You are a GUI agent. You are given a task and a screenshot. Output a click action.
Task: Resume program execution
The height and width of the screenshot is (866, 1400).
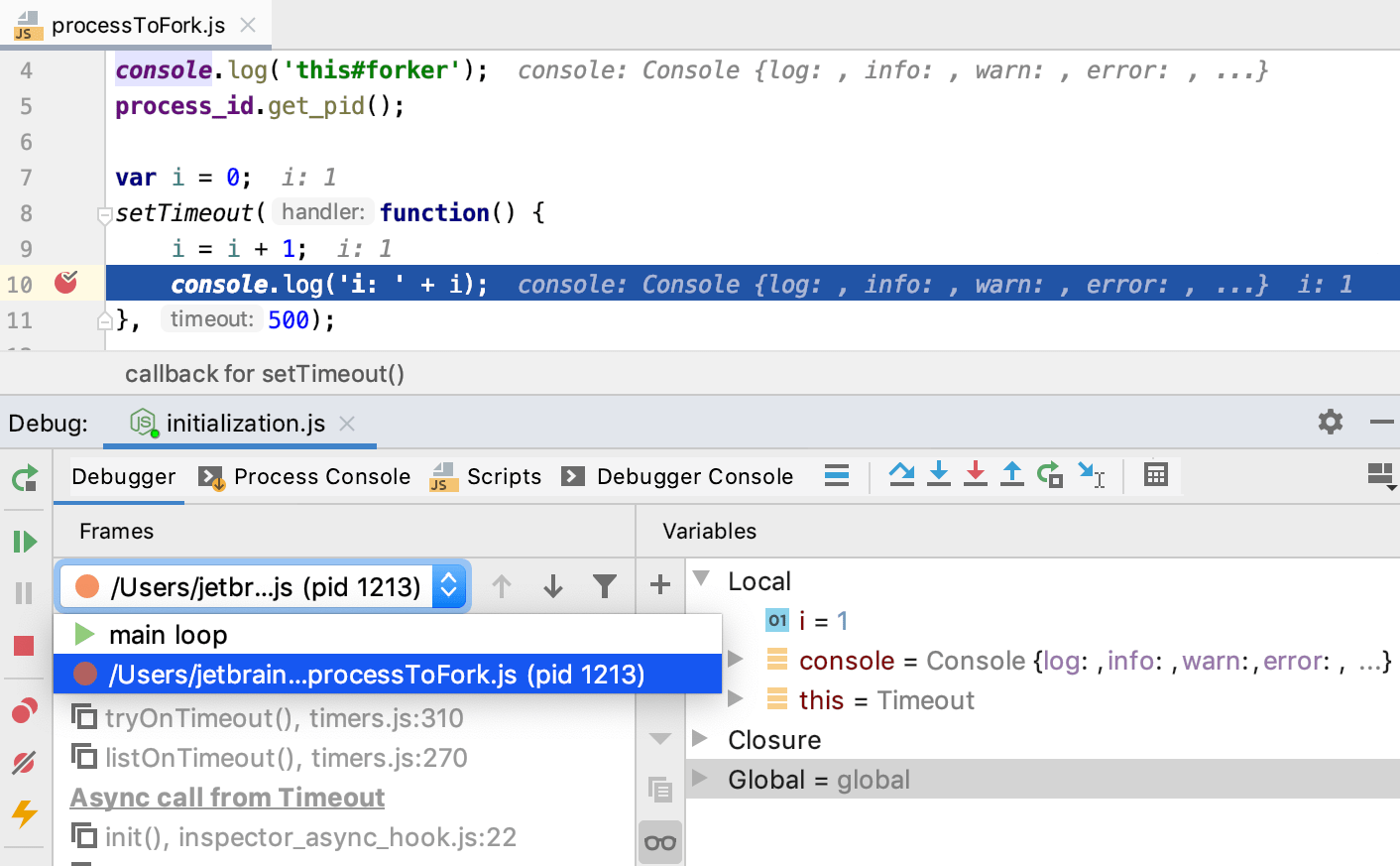24,541
